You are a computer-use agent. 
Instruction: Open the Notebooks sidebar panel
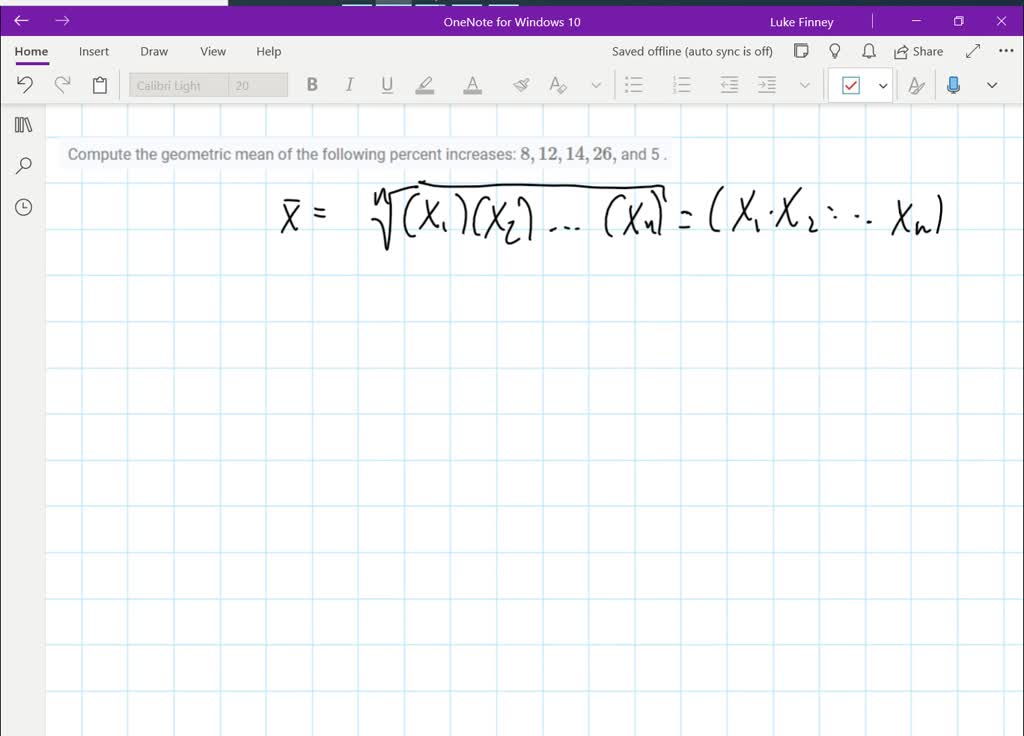(x=22, y=124)
